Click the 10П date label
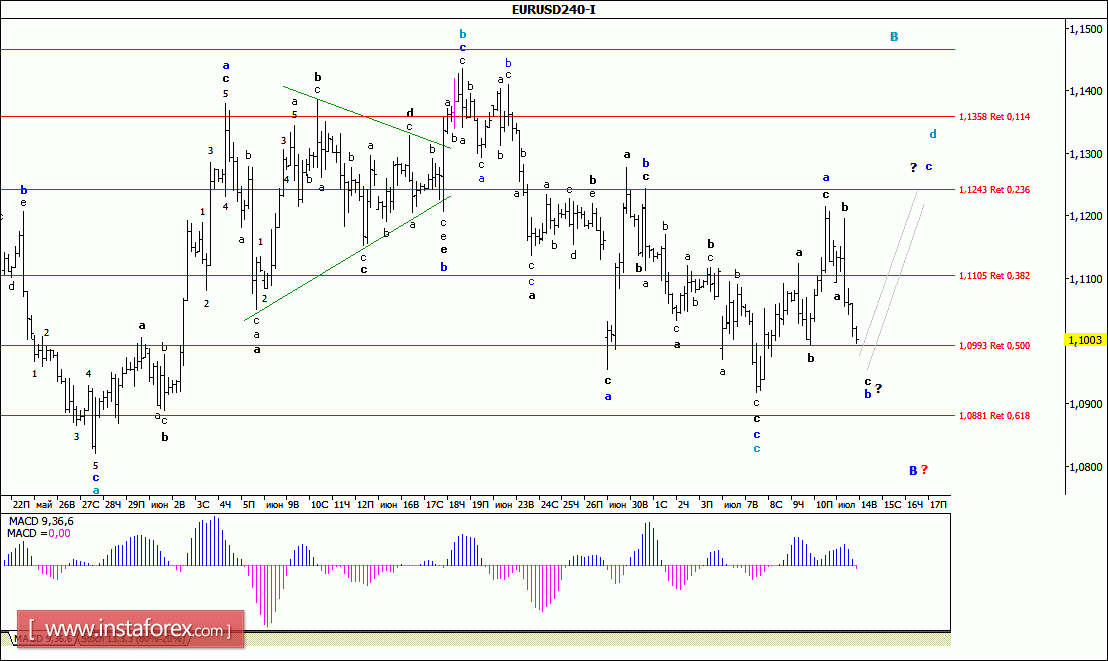The image size is (1108, 661). pos(824,504)
